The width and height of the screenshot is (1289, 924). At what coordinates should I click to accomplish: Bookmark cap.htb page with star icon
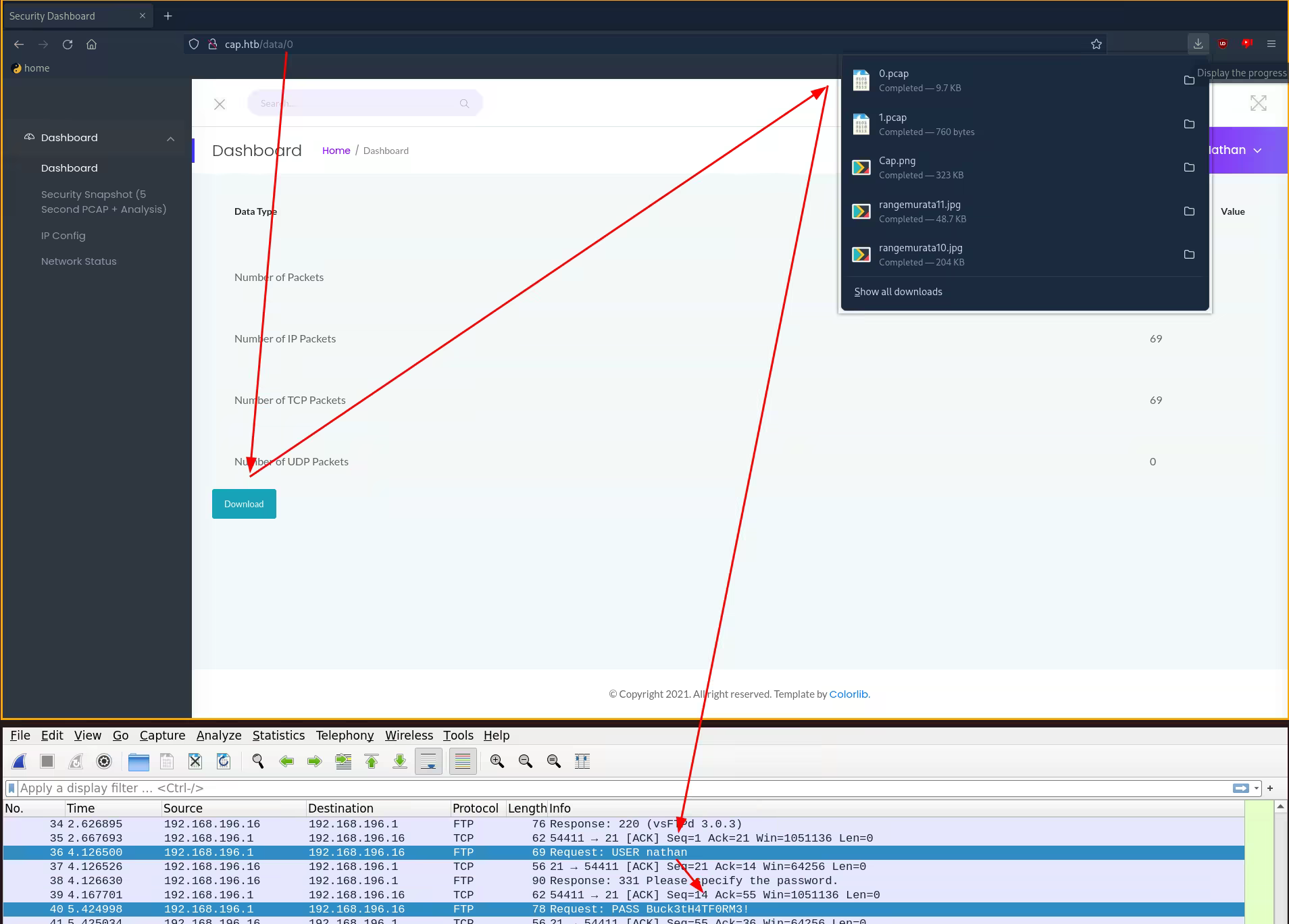1096,45
